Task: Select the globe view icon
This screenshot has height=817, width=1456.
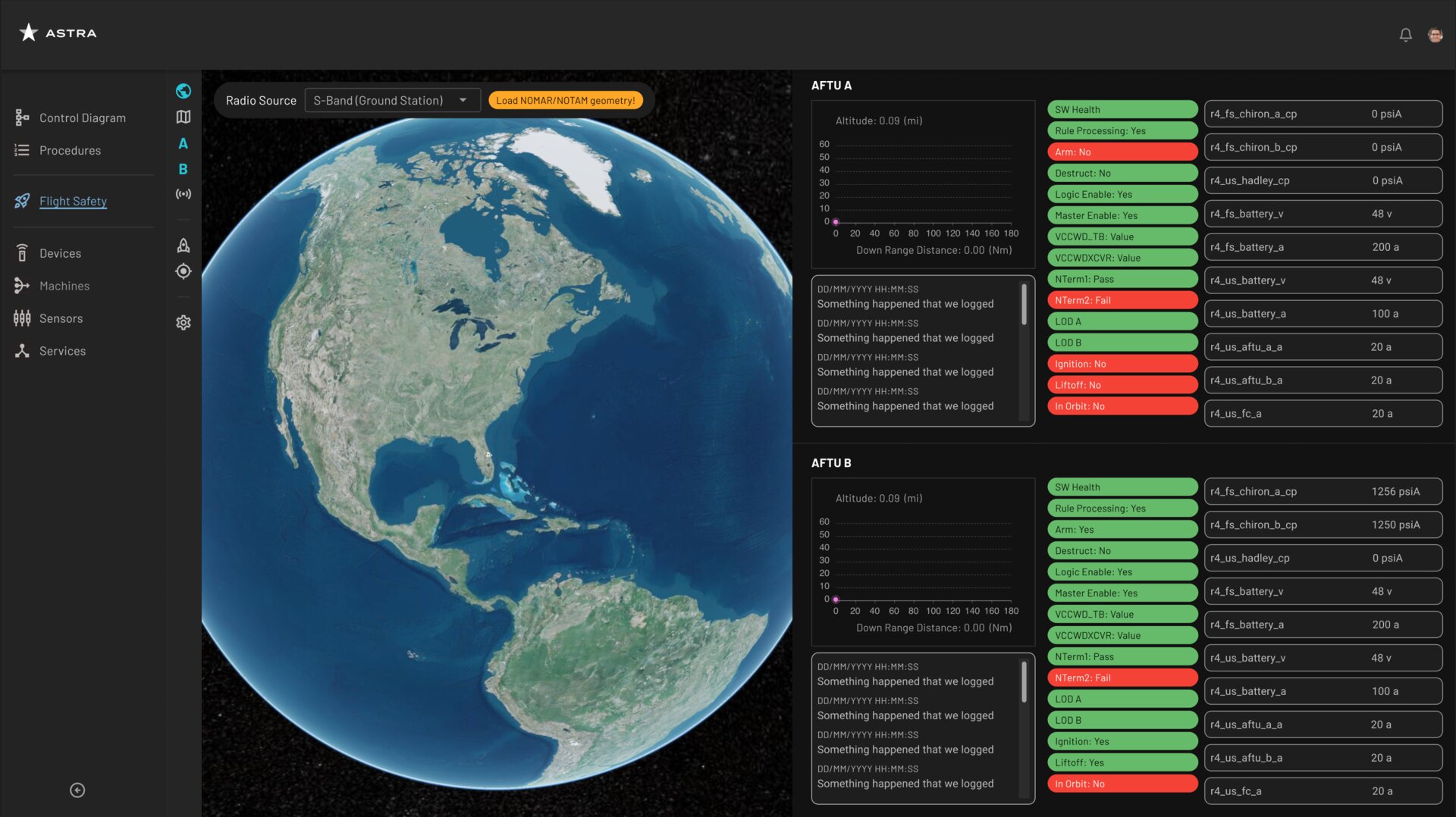Action: point(183,91)
